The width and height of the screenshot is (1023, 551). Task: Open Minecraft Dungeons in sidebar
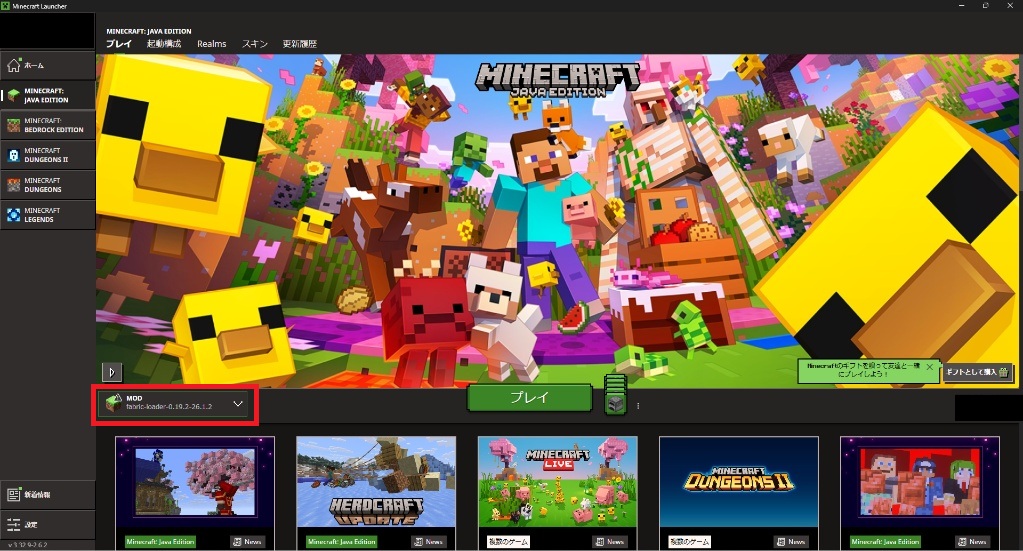(x=48, y=185)
